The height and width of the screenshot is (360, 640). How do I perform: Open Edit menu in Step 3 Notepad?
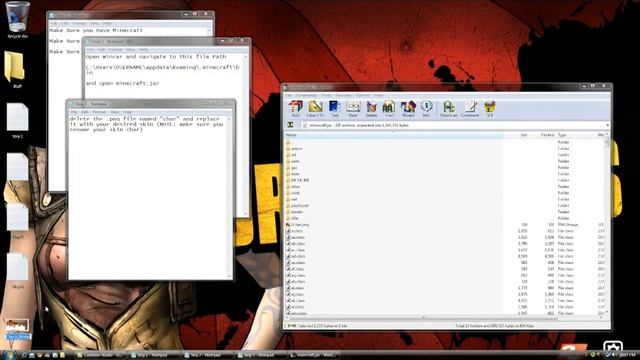point(85,112)
